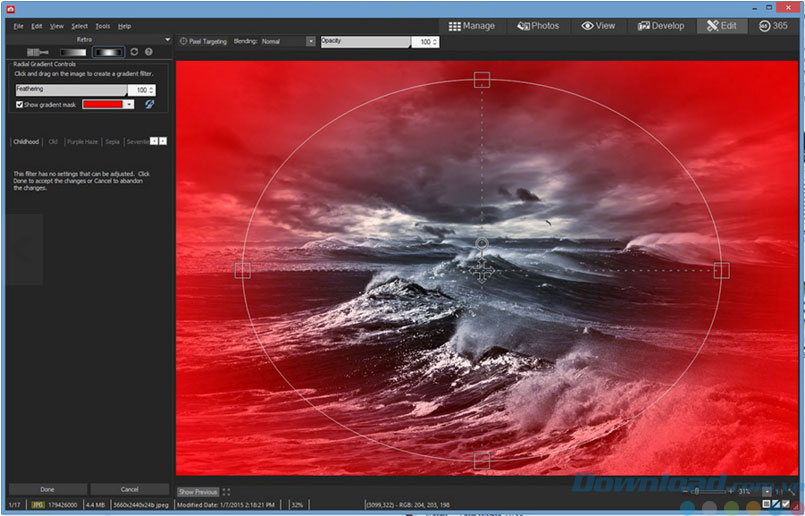This screenshot has height=516, width=805.
Task: Click the Done button
Action: point(47,489)
